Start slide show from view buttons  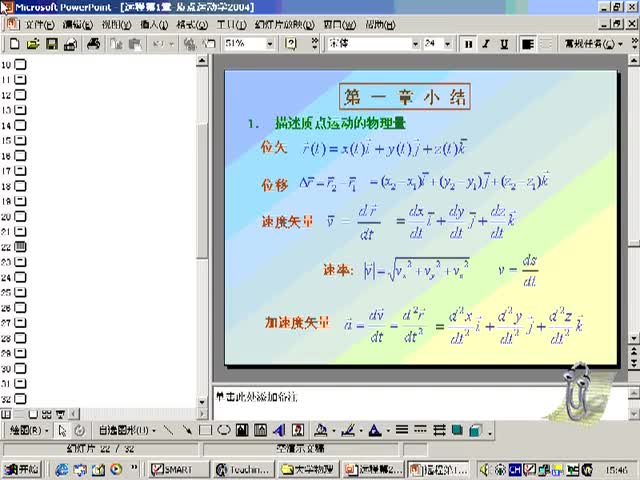tap(60, 414)
